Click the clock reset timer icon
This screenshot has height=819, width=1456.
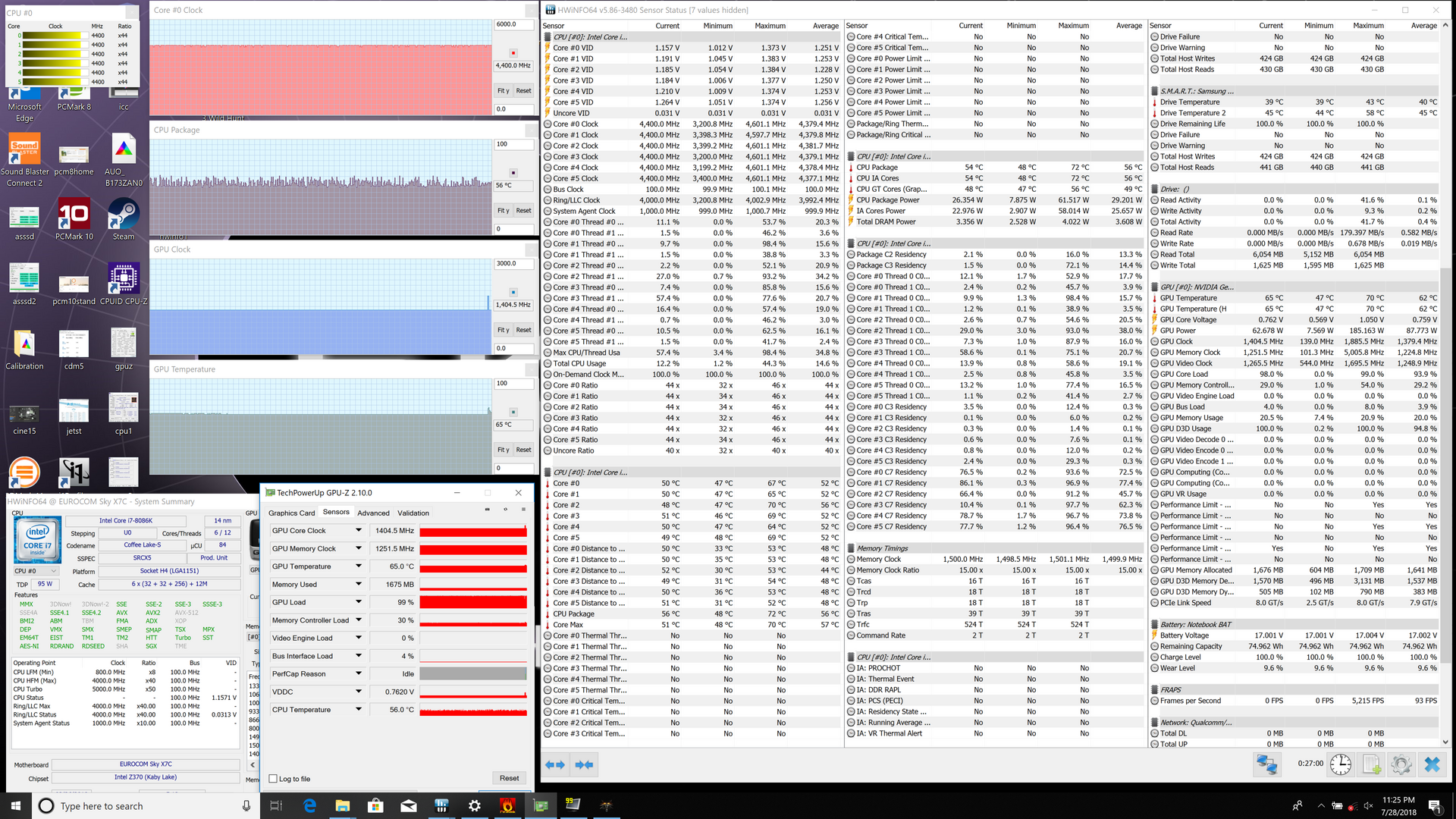(1341, 764)
